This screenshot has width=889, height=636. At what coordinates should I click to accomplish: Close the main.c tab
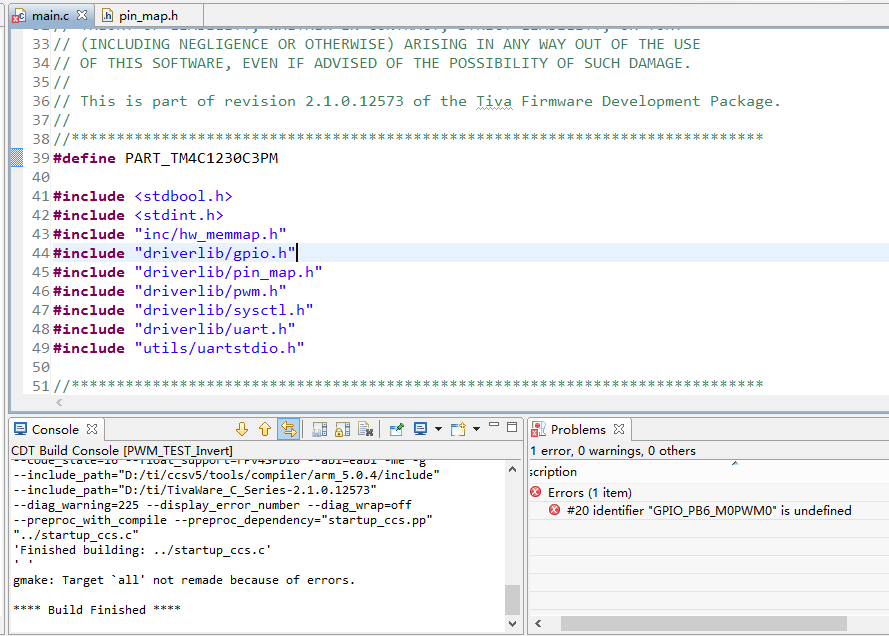[82, 15]
